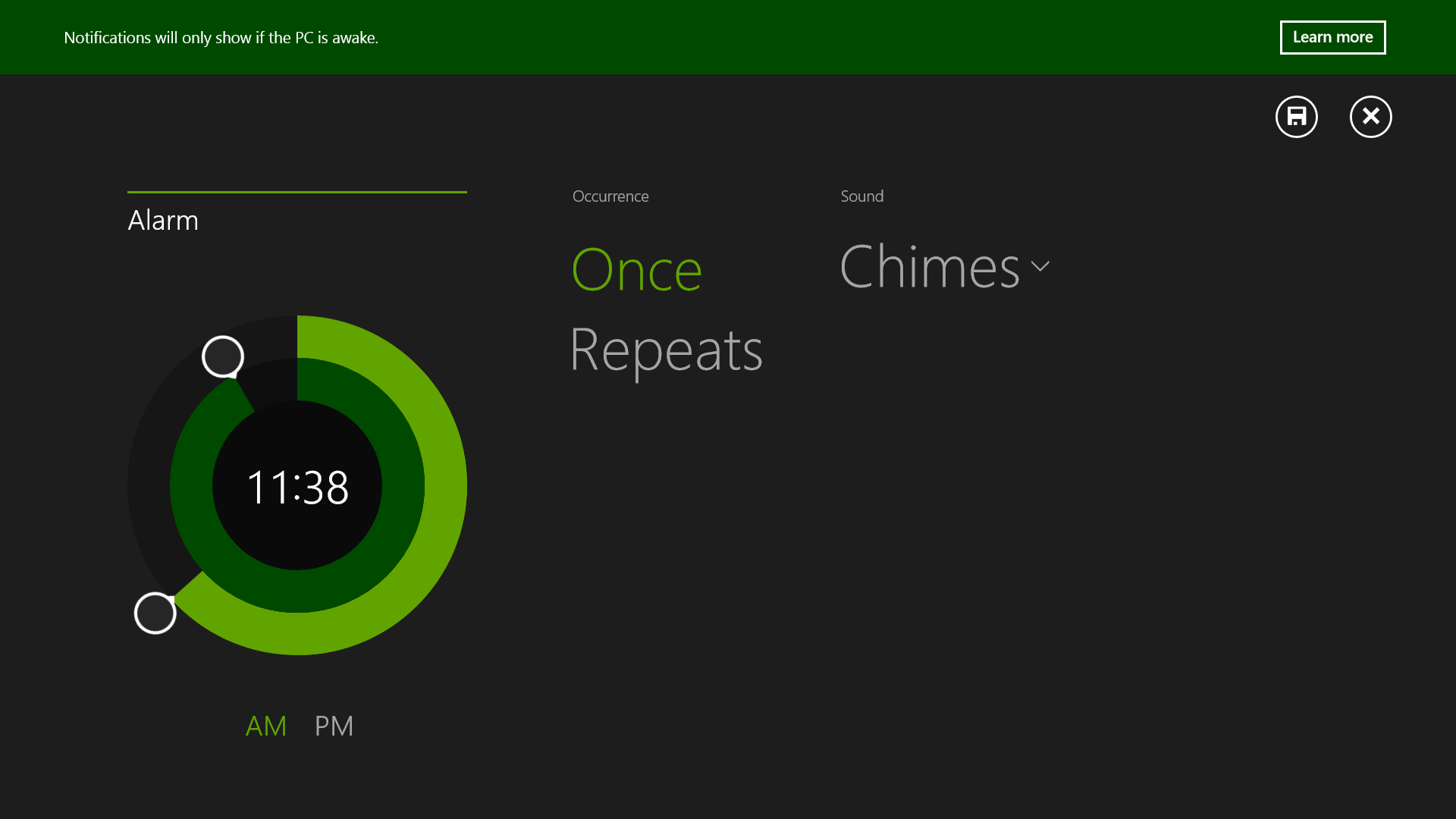Open the Chimes sound dropdown

930,267
